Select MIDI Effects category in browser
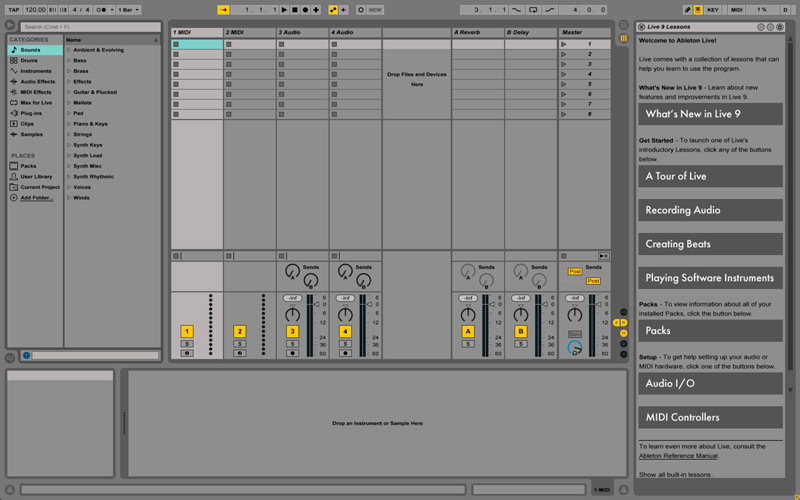 pyautogui.click(x=36, y=92)
